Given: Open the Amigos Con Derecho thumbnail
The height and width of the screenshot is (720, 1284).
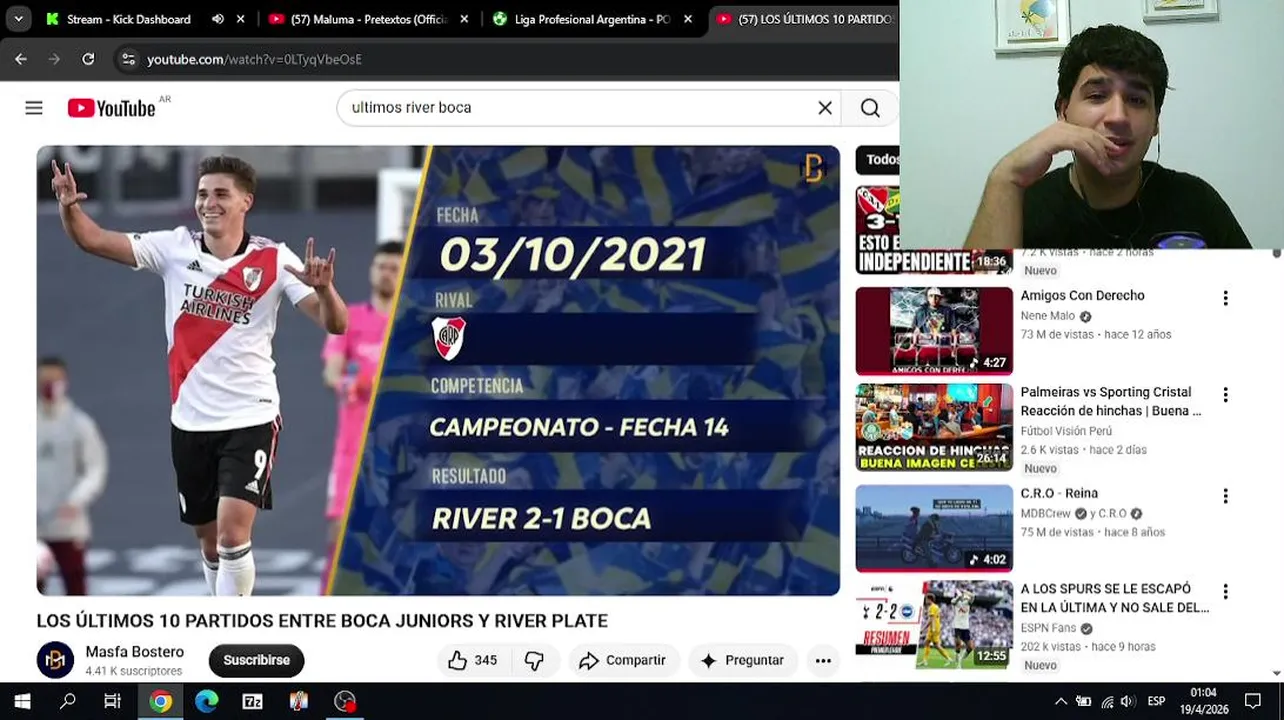Looking at the screenshot, I should click(x=934, y=331).
